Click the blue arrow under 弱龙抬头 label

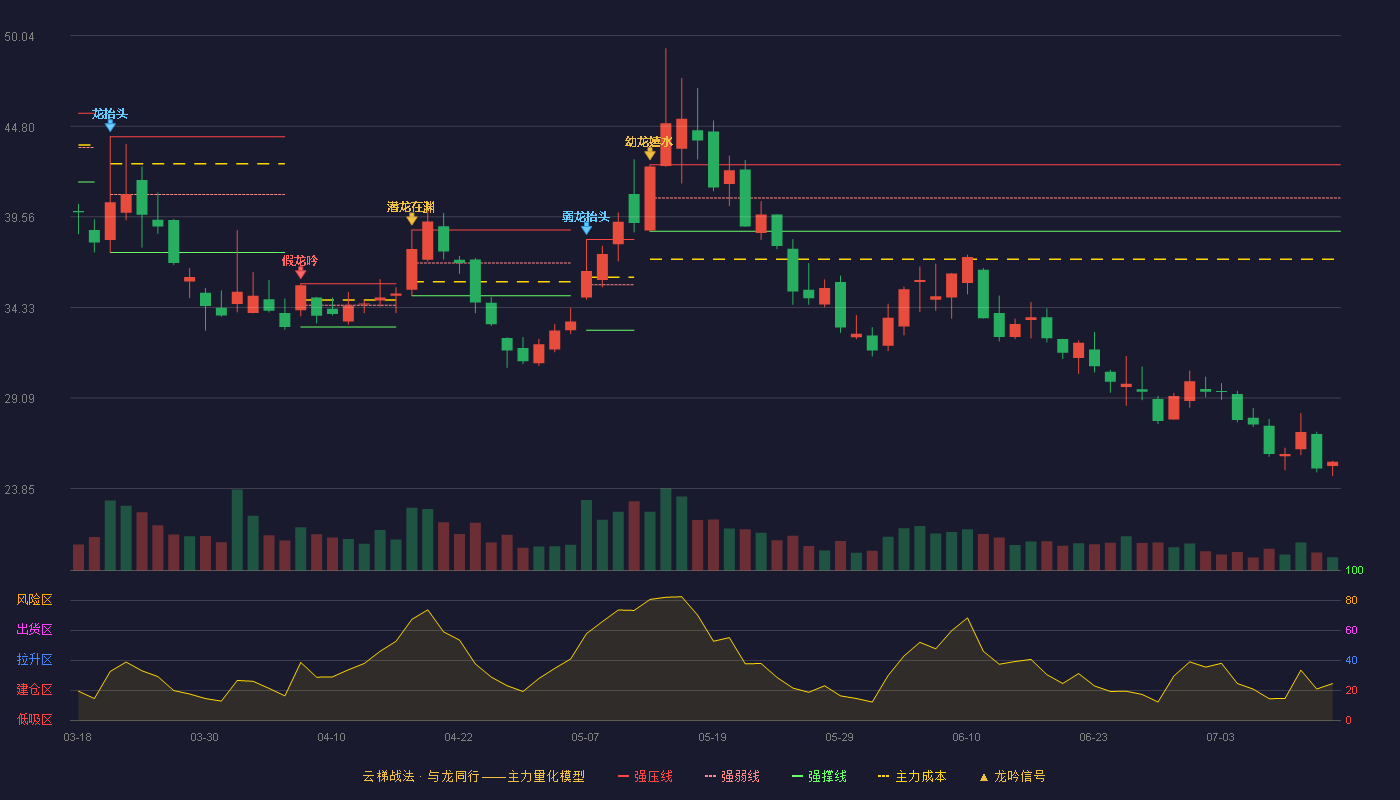pos(587,229)
